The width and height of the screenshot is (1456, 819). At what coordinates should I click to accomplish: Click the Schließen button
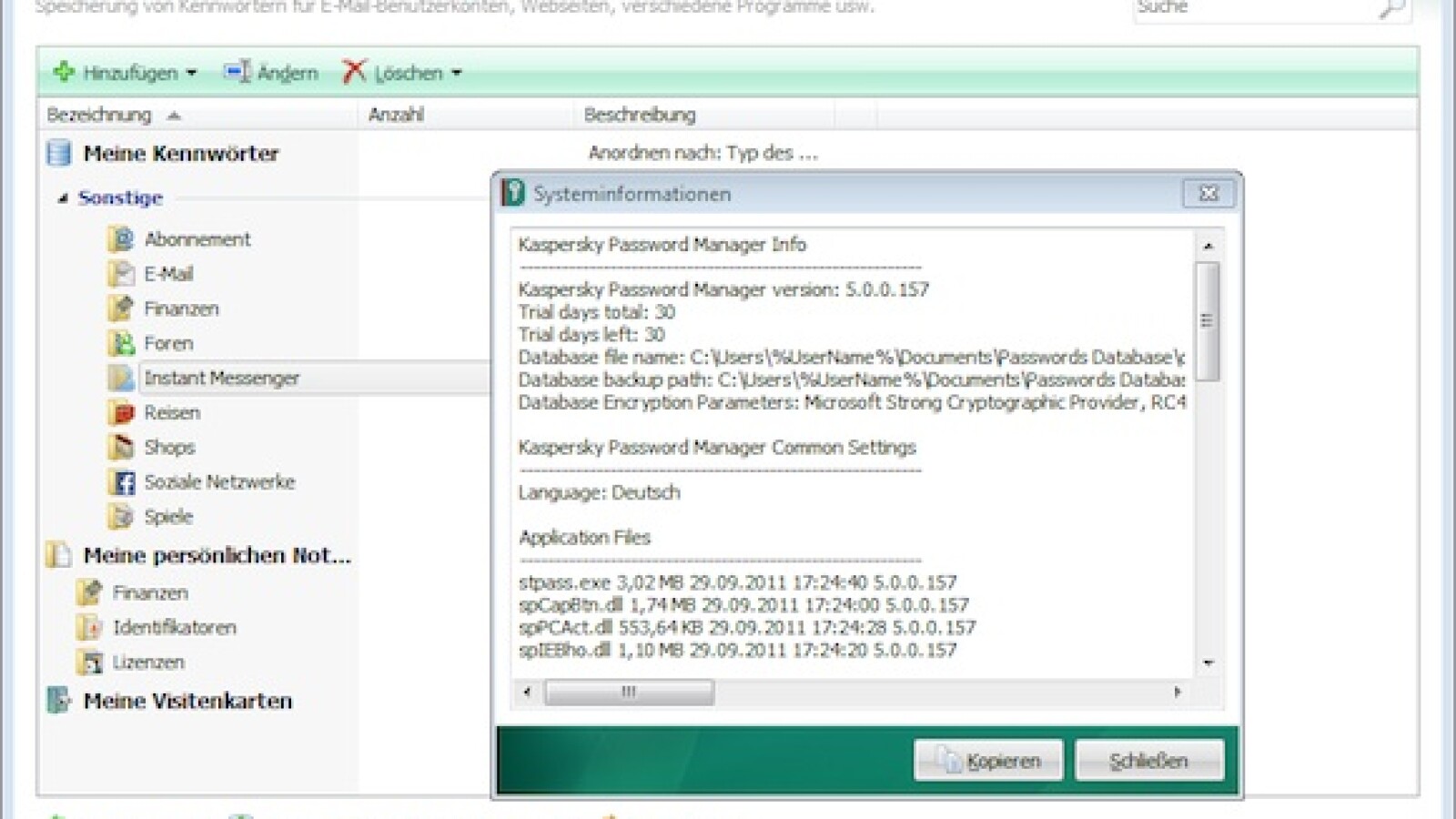coord(1149,760)
